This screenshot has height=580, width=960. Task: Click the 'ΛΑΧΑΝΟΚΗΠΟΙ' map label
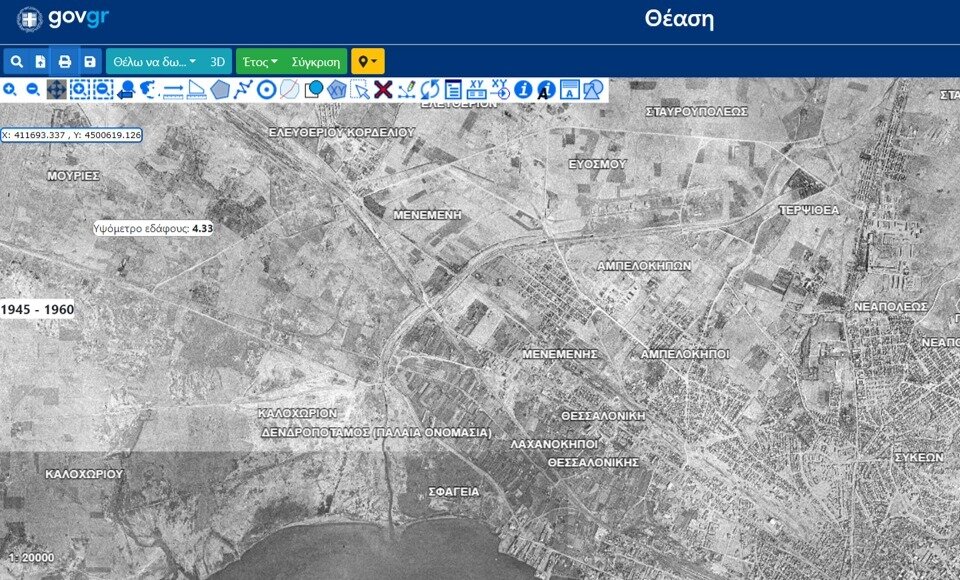[554, 444]
